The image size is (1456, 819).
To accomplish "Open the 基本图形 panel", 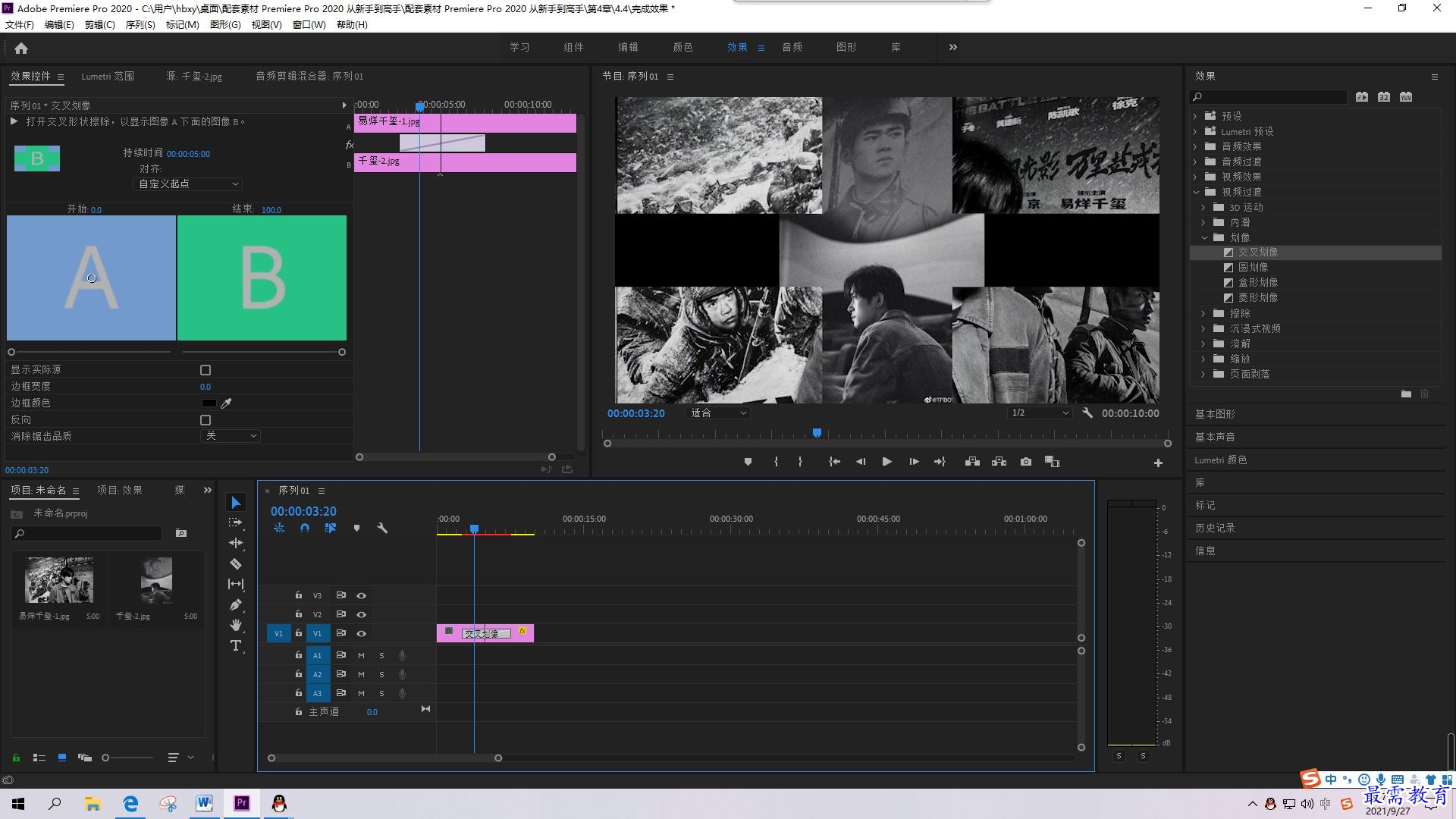I will point(1215,415).
